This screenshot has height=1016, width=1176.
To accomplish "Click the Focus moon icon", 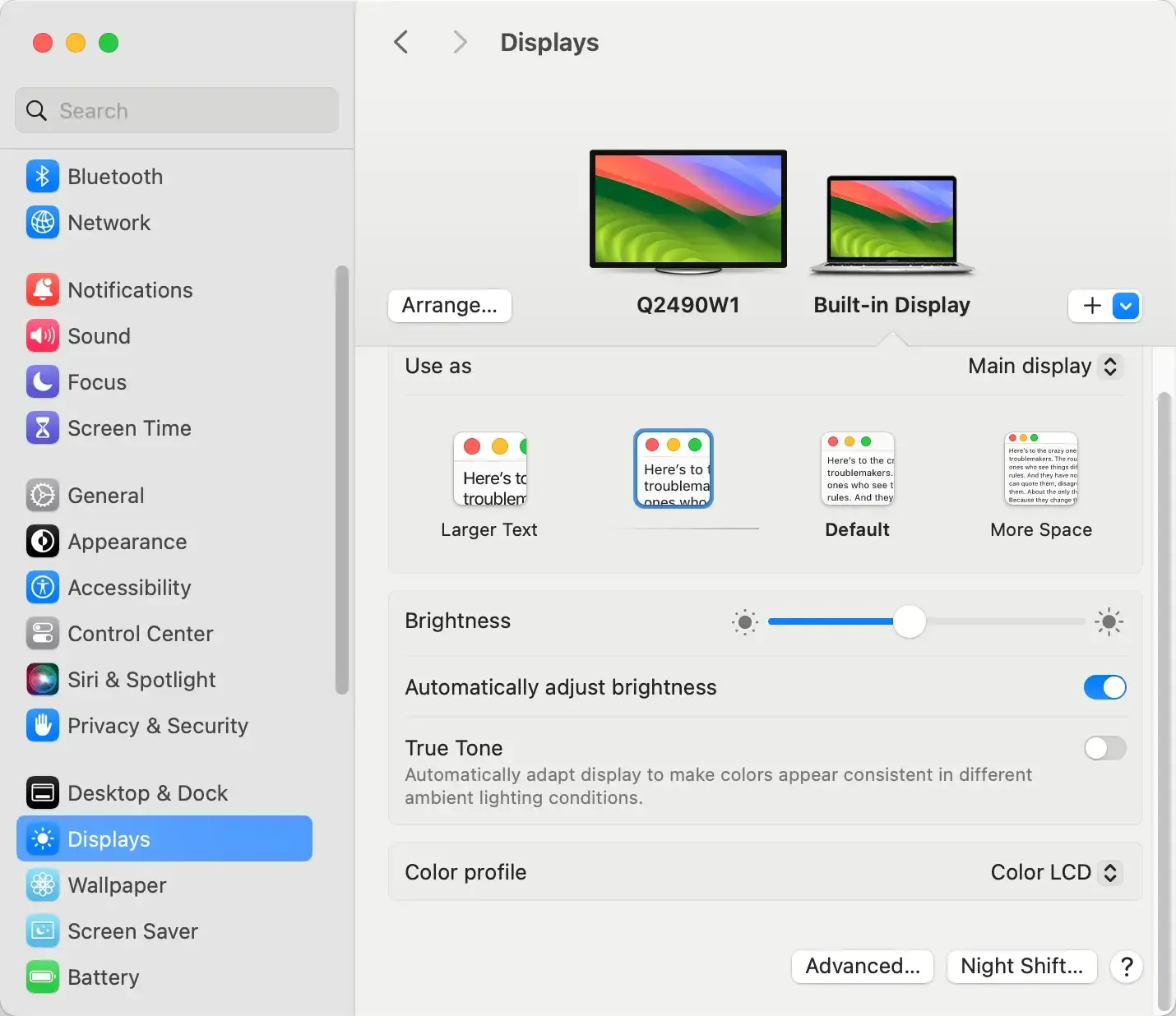I will tap(43, 381).
